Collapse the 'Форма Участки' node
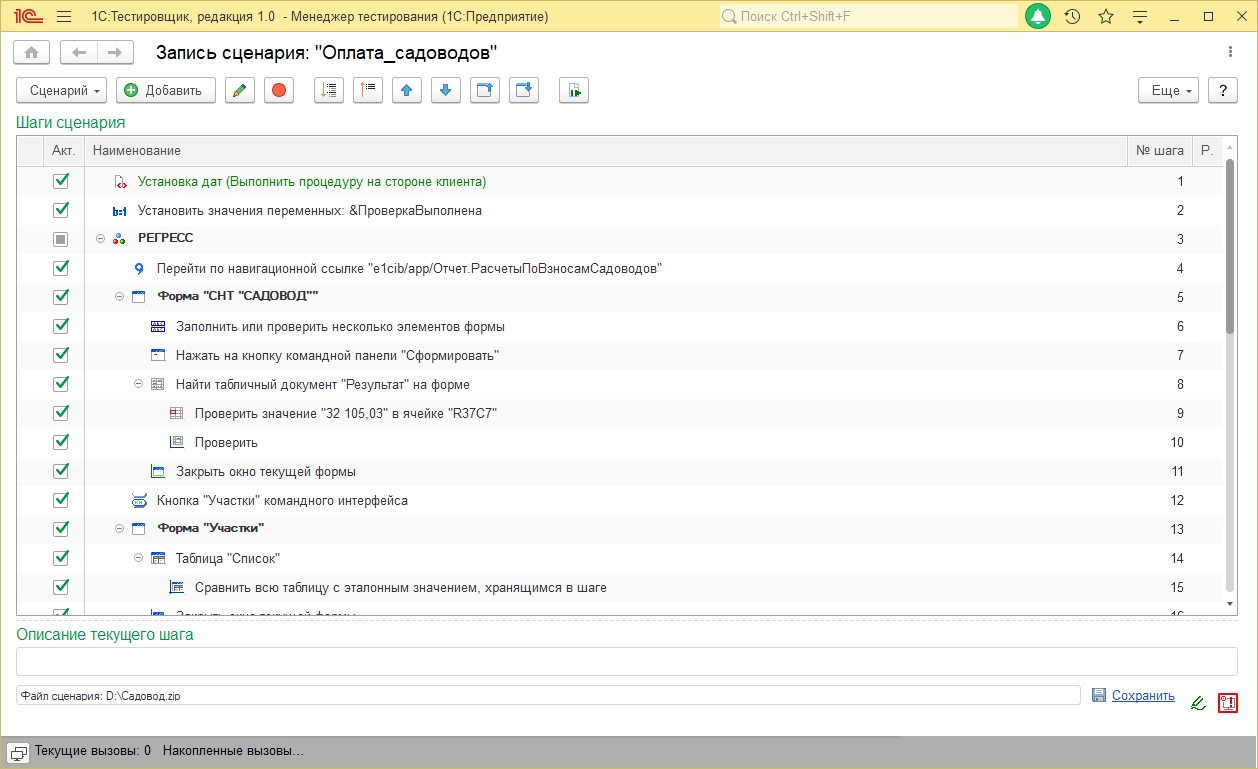The image size is (1258, 769). tap(120, 529)
